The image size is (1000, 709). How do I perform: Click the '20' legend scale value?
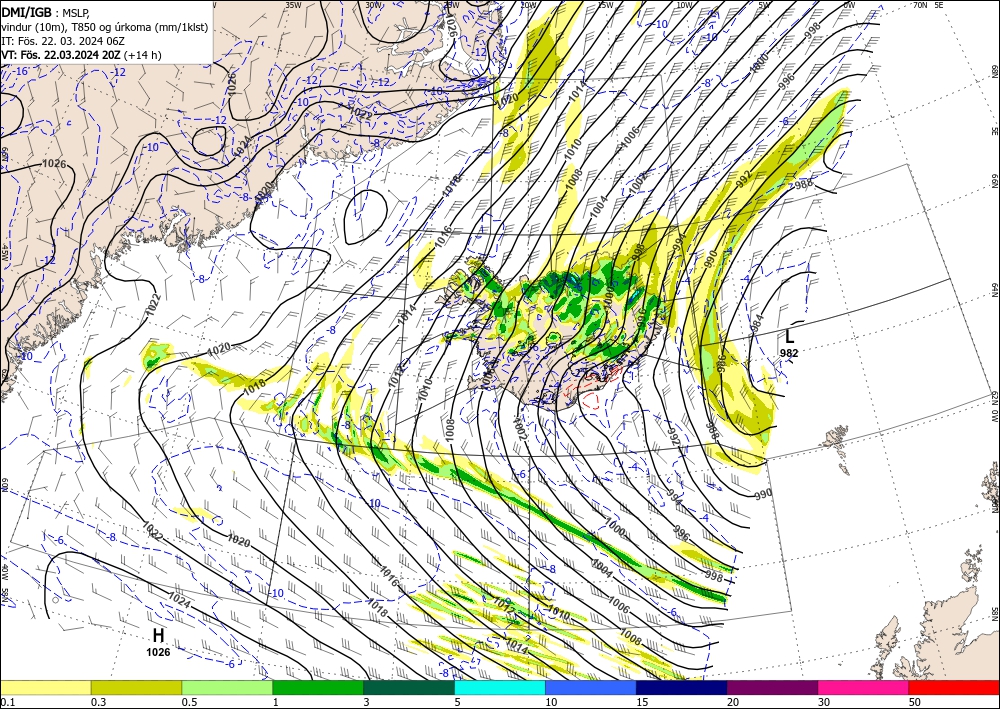coord(733,702)
